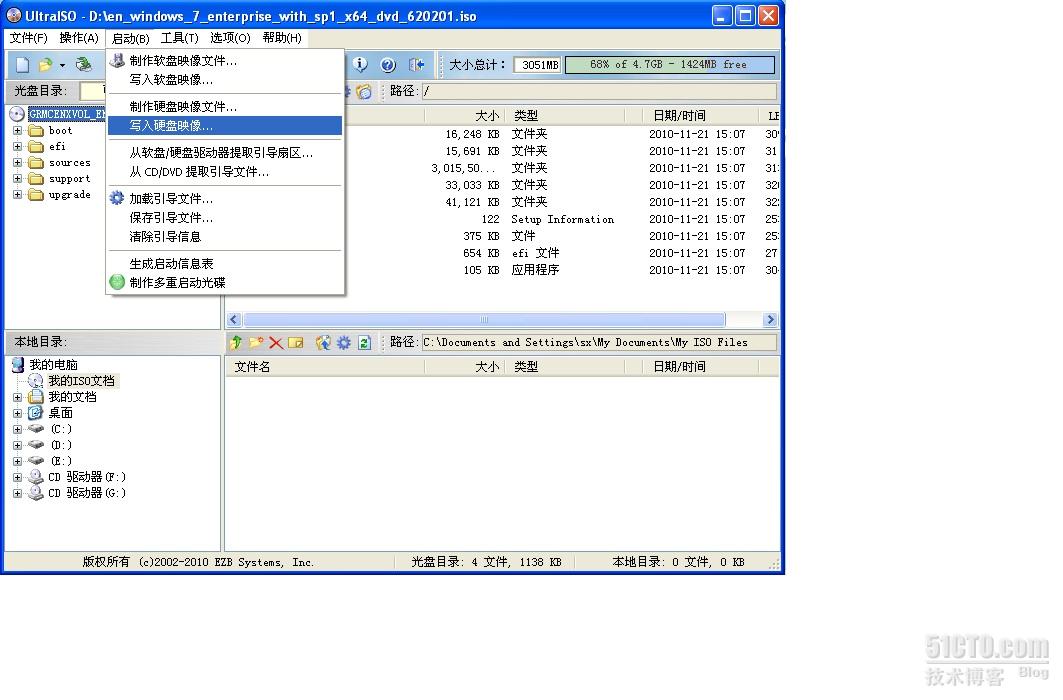Click the horizontal scrollbar right arrow
This screenshot has width=1063, height=700.
(770, 320)
